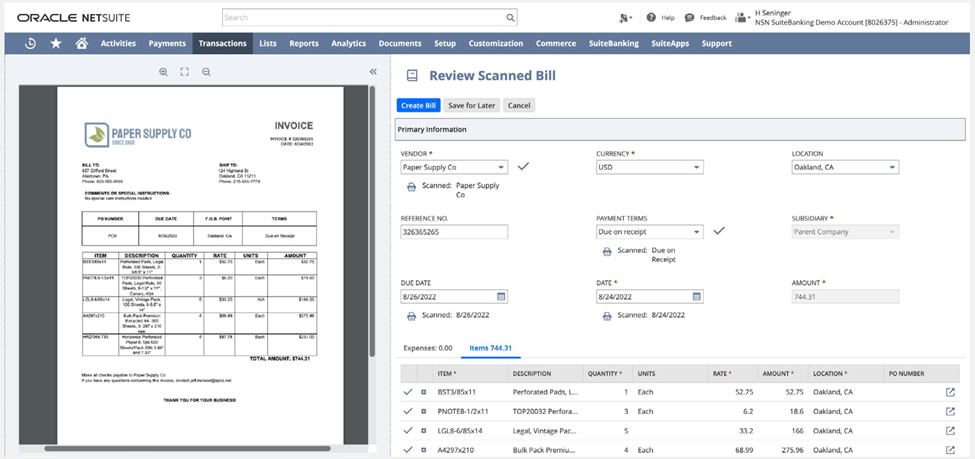The image size is (975, 459).
Task: Toggle checkmark on BST3/85x11 item row
Action: point(407,392)
